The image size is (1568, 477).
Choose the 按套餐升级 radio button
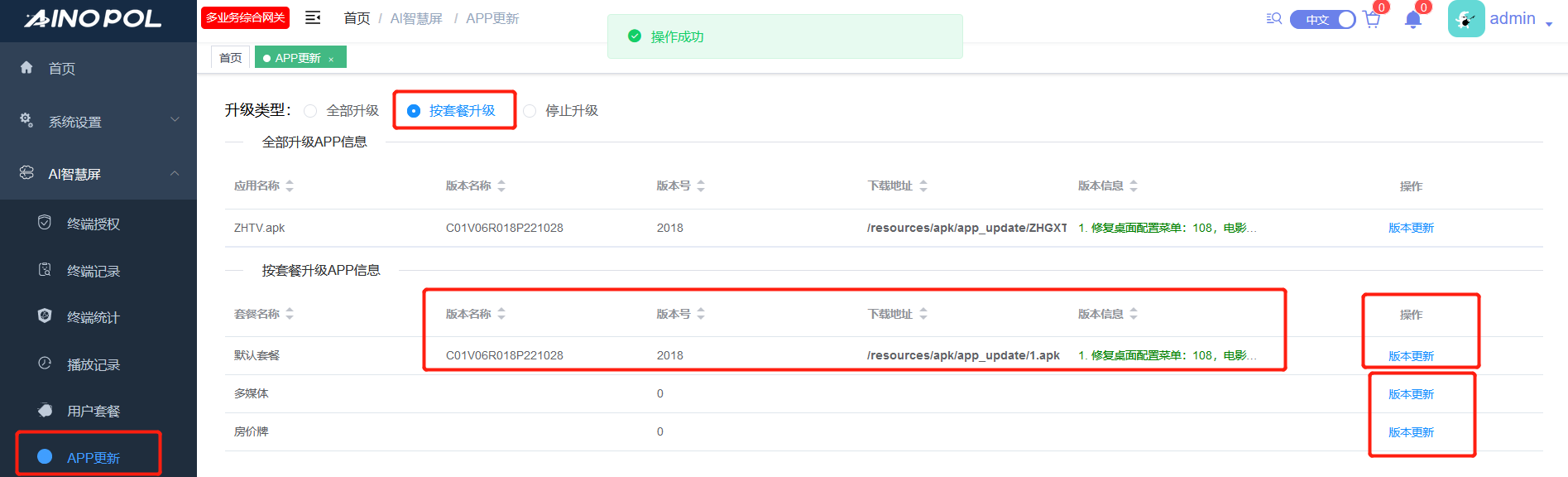(414, 111)
